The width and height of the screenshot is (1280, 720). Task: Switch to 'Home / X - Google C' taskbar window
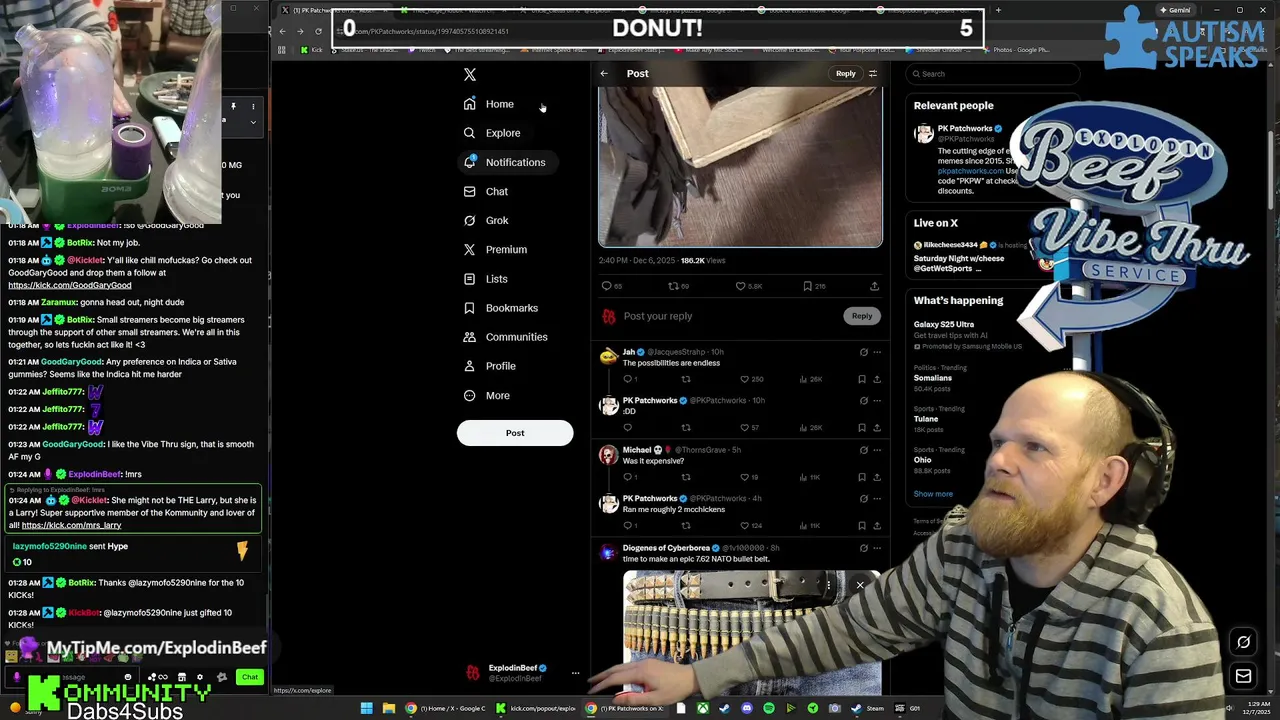446,708
